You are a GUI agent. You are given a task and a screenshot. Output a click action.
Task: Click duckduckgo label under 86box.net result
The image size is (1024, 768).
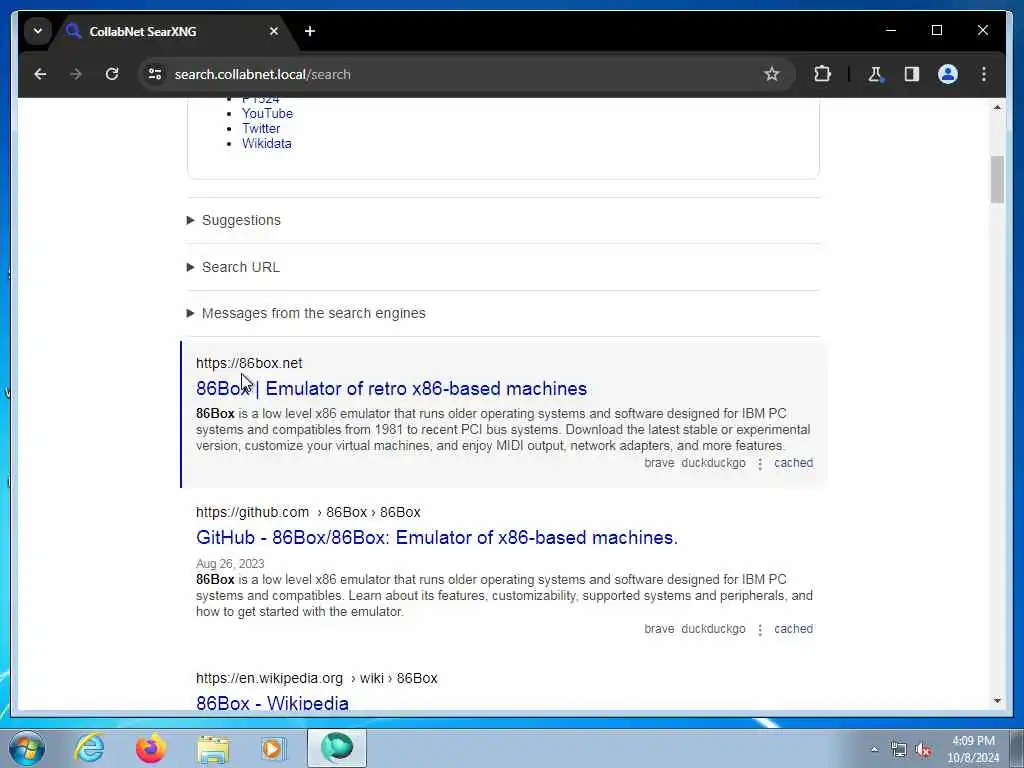[713, 463]
